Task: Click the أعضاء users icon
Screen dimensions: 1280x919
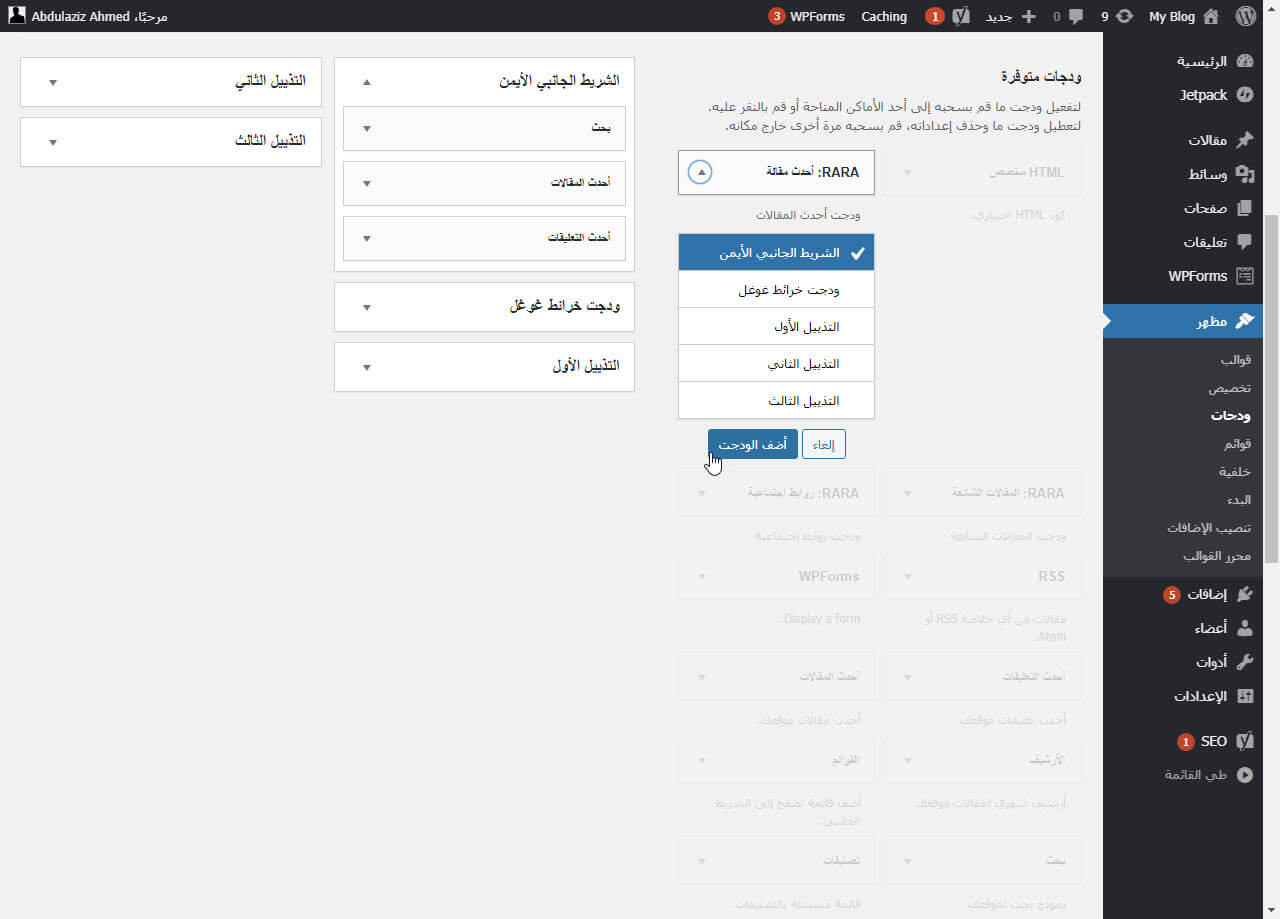Action: pos(1244,628)
